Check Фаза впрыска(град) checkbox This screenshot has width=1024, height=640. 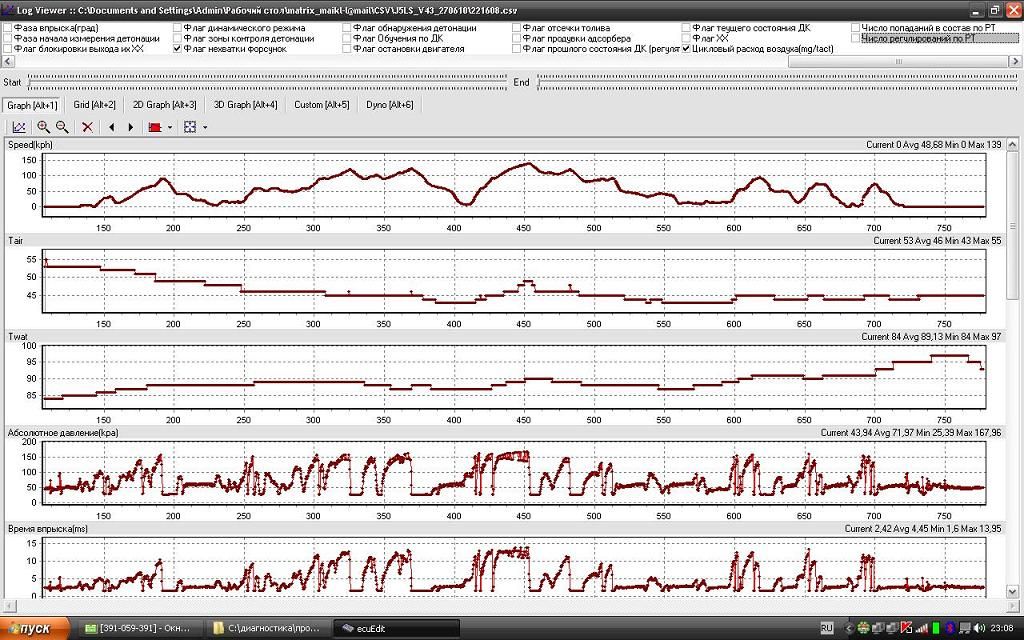tap(8, 28)
